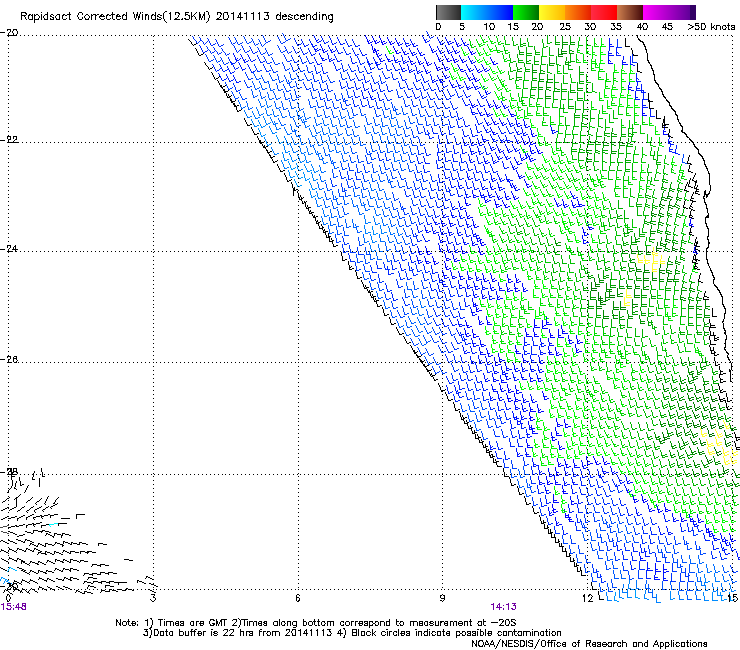Click the 'Black circles indicate possible contamination' note
The width and height of the screenshot is (740, 650).
pyautogui.click(x=456, y=633)
